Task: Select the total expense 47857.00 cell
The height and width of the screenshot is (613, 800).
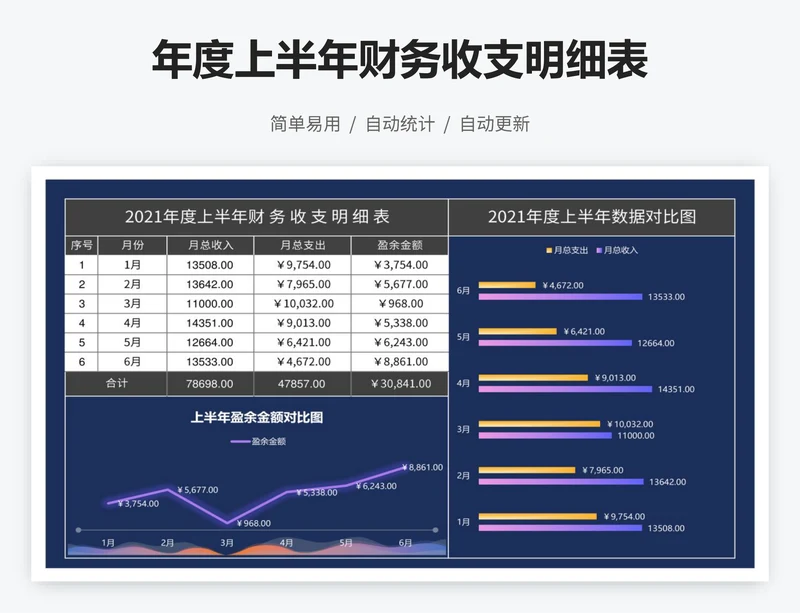Action: click(303, 384)
